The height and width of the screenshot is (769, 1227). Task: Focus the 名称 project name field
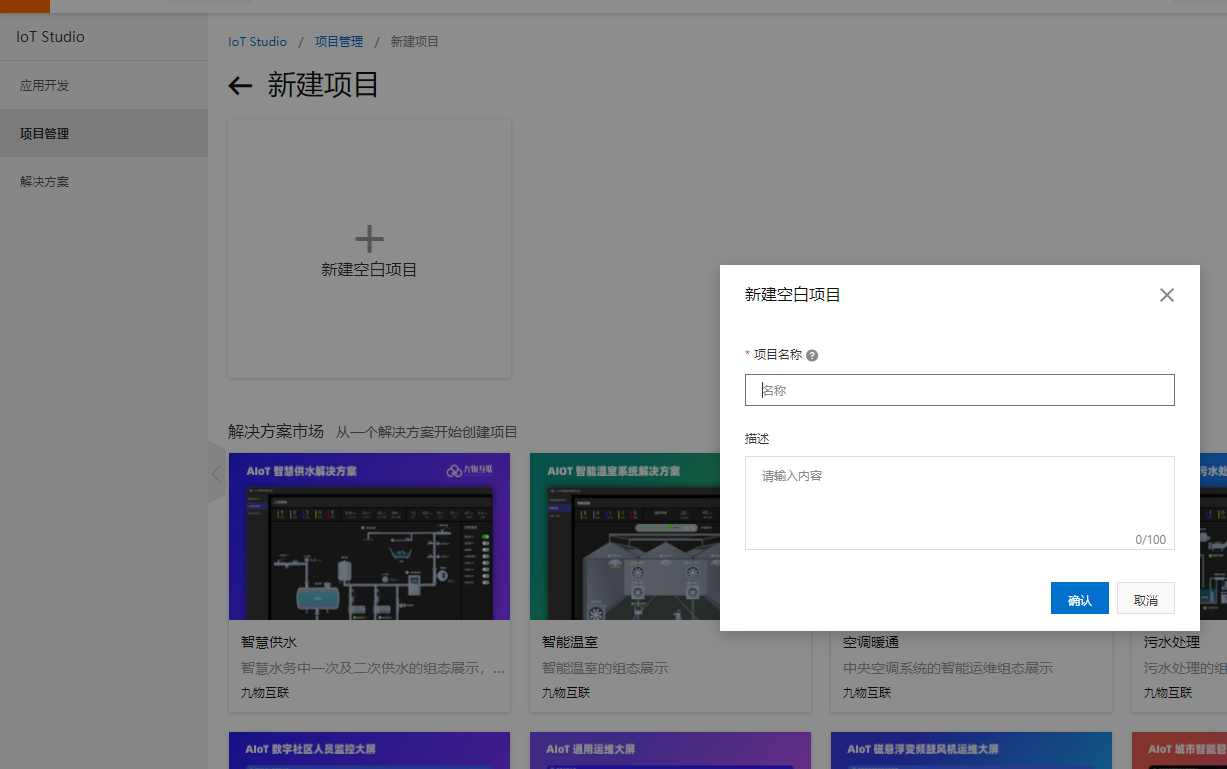click(x=959, y=390)
